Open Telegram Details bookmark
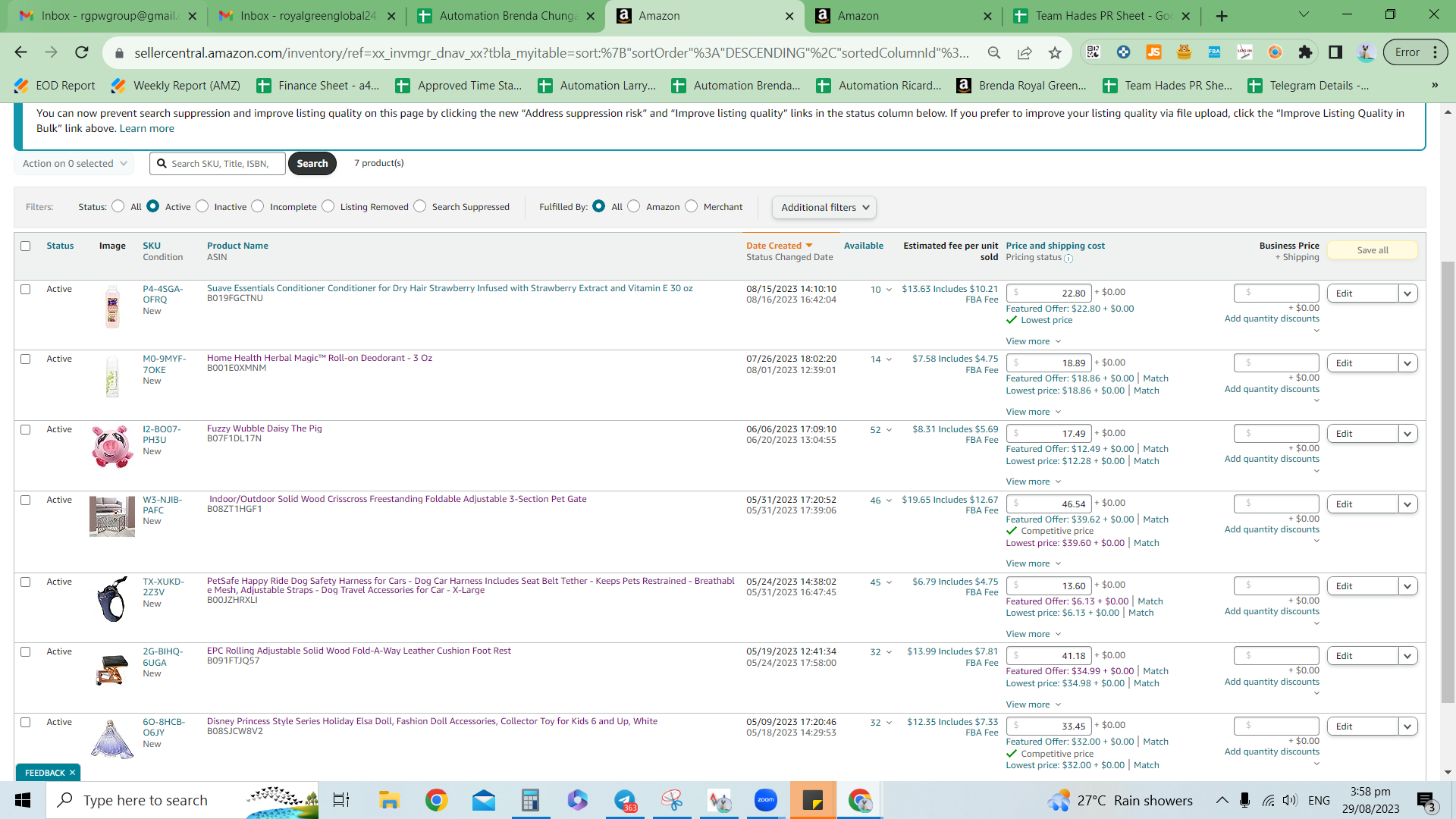This screenshot has height=819, width=1456. (x=1309, y=86)
